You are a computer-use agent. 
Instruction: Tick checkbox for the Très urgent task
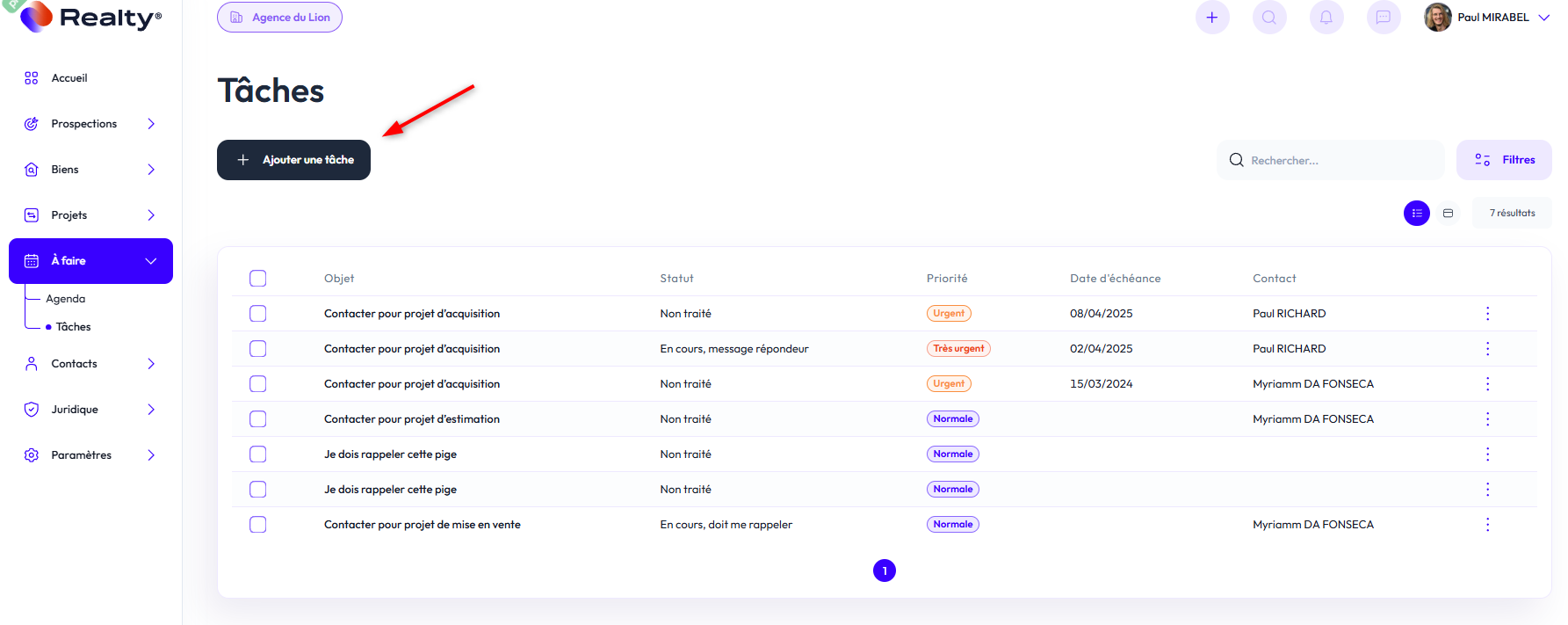tap(258, 349)
